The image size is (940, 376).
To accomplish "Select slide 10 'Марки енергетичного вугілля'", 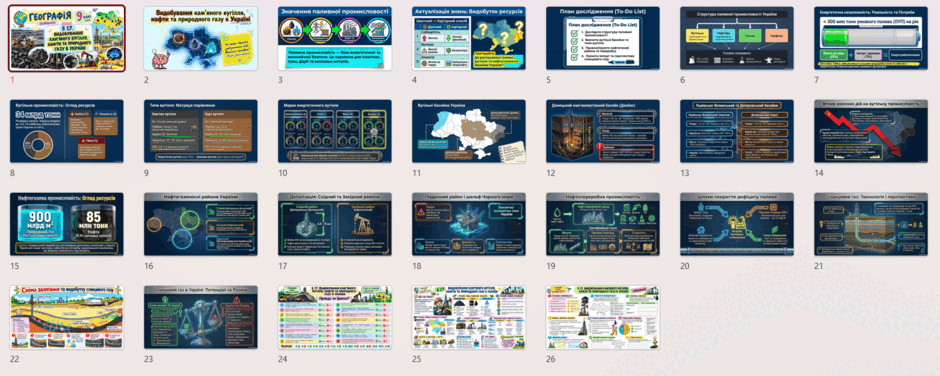I will pos(335,131).
